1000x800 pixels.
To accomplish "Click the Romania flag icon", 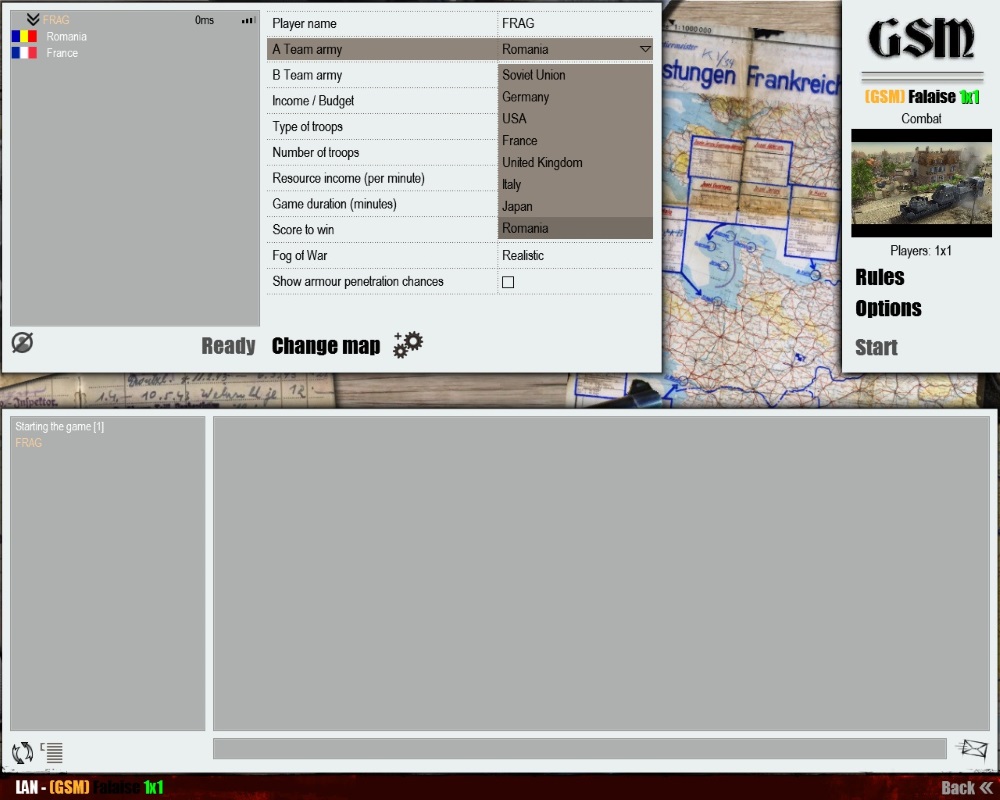I will coord(24,37).
